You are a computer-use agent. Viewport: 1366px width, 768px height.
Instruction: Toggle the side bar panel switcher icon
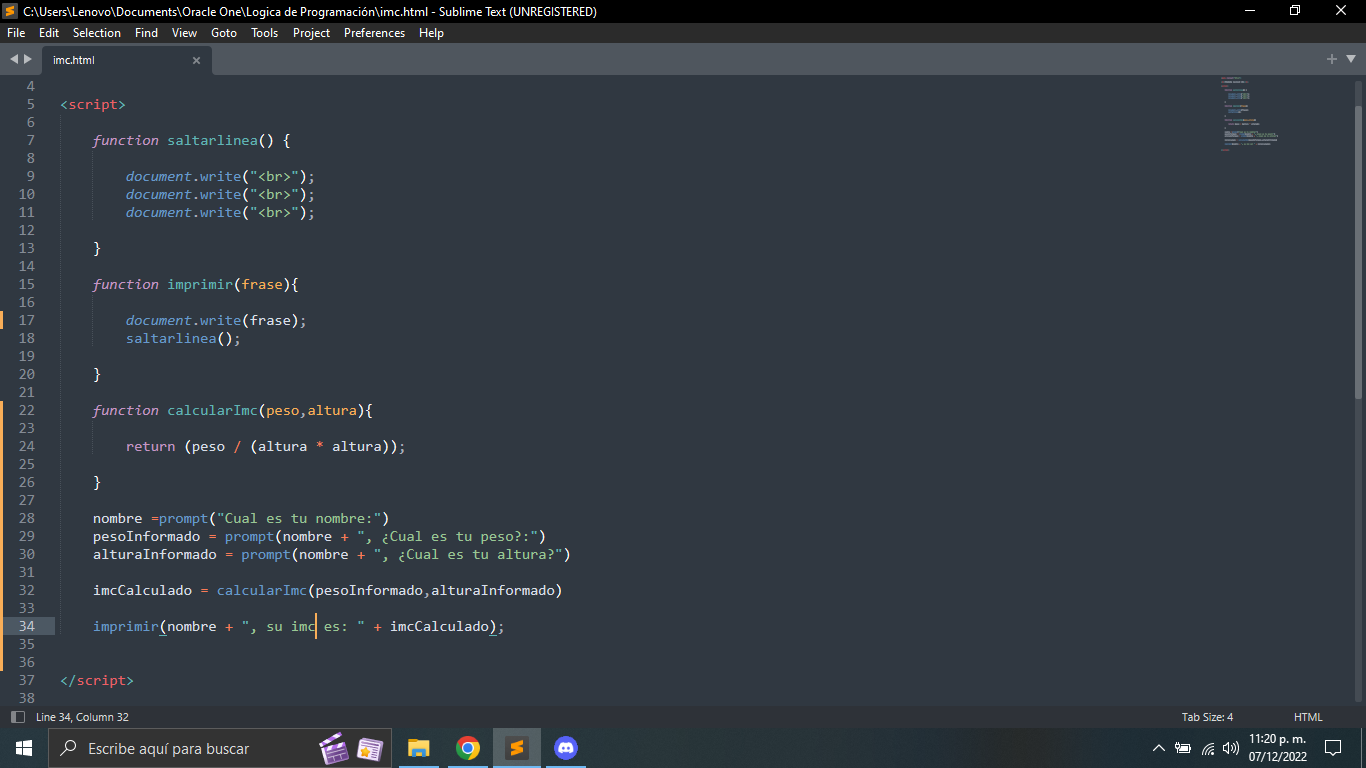(17, 717)
